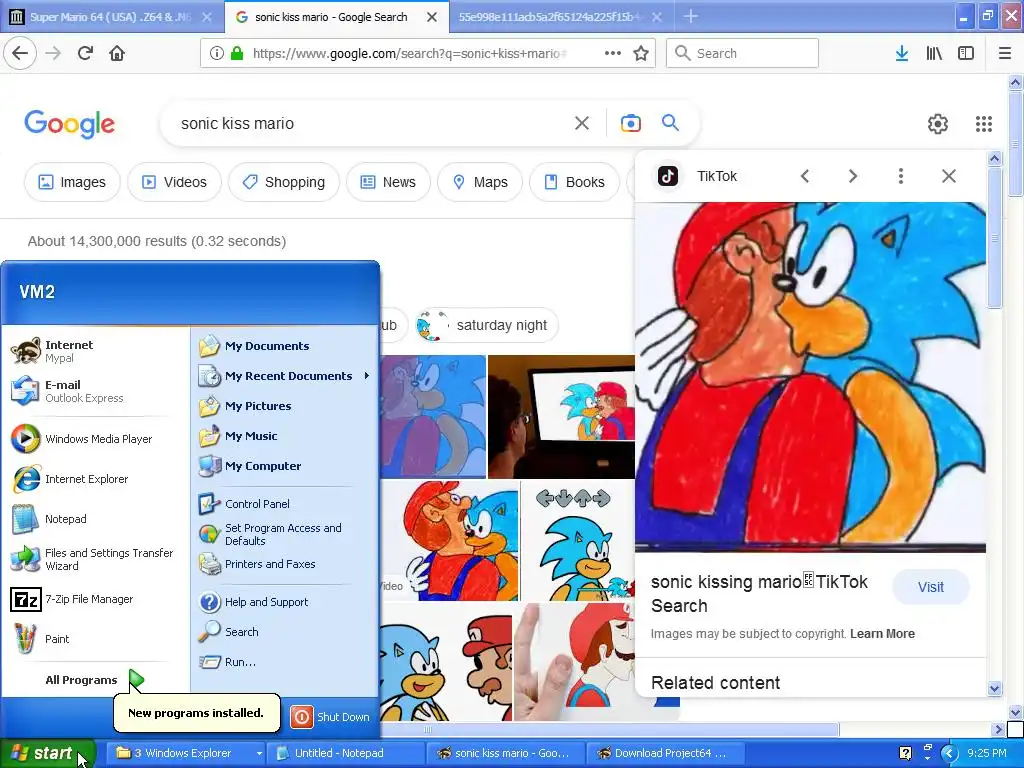Open Google settings gear
The width and height of the screenshot is (1024, 768).
point(938,123)
